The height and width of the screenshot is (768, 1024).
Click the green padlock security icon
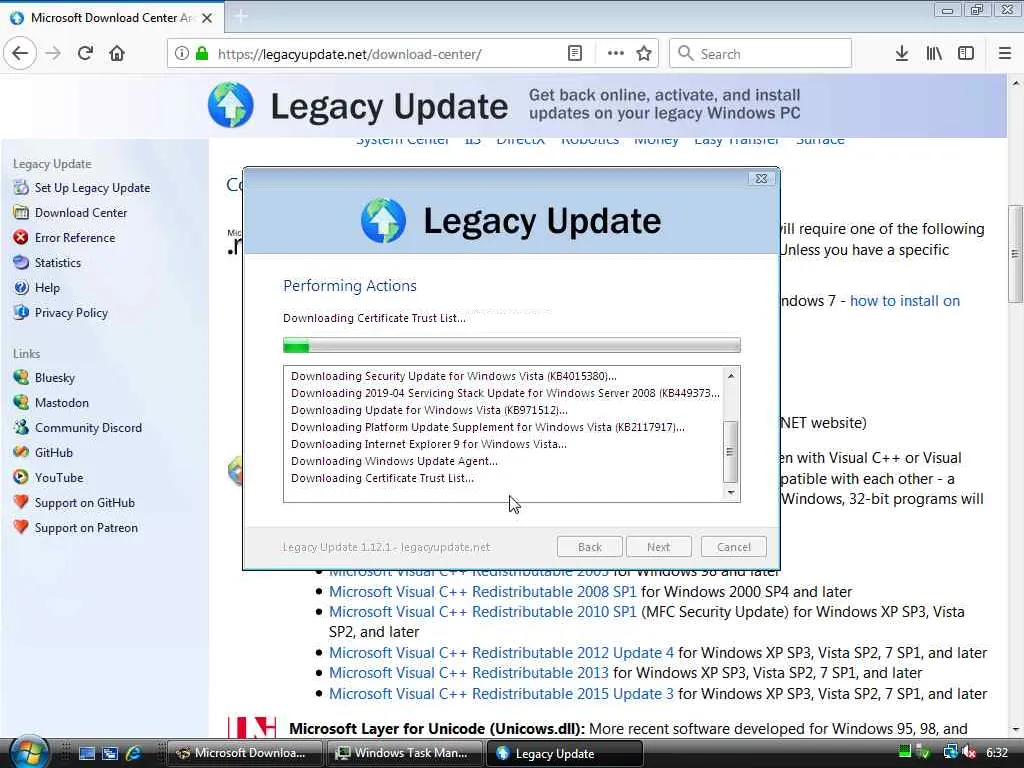(x=202, y=54)
